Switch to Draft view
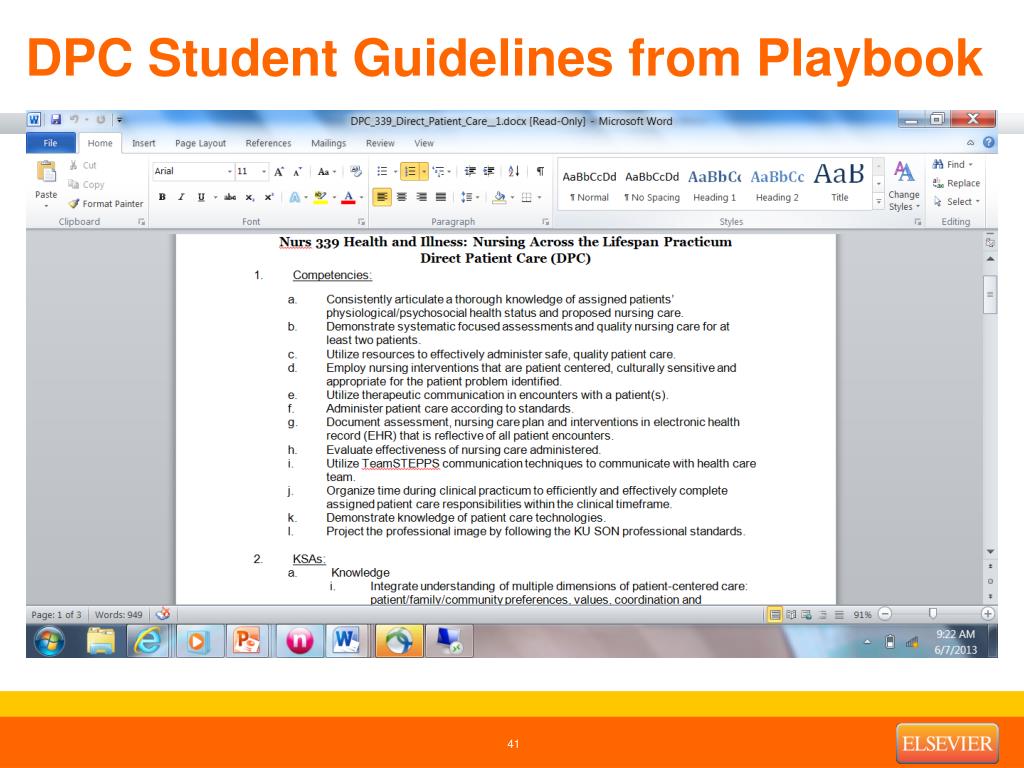1024x768 pixels. pos(839,615)
